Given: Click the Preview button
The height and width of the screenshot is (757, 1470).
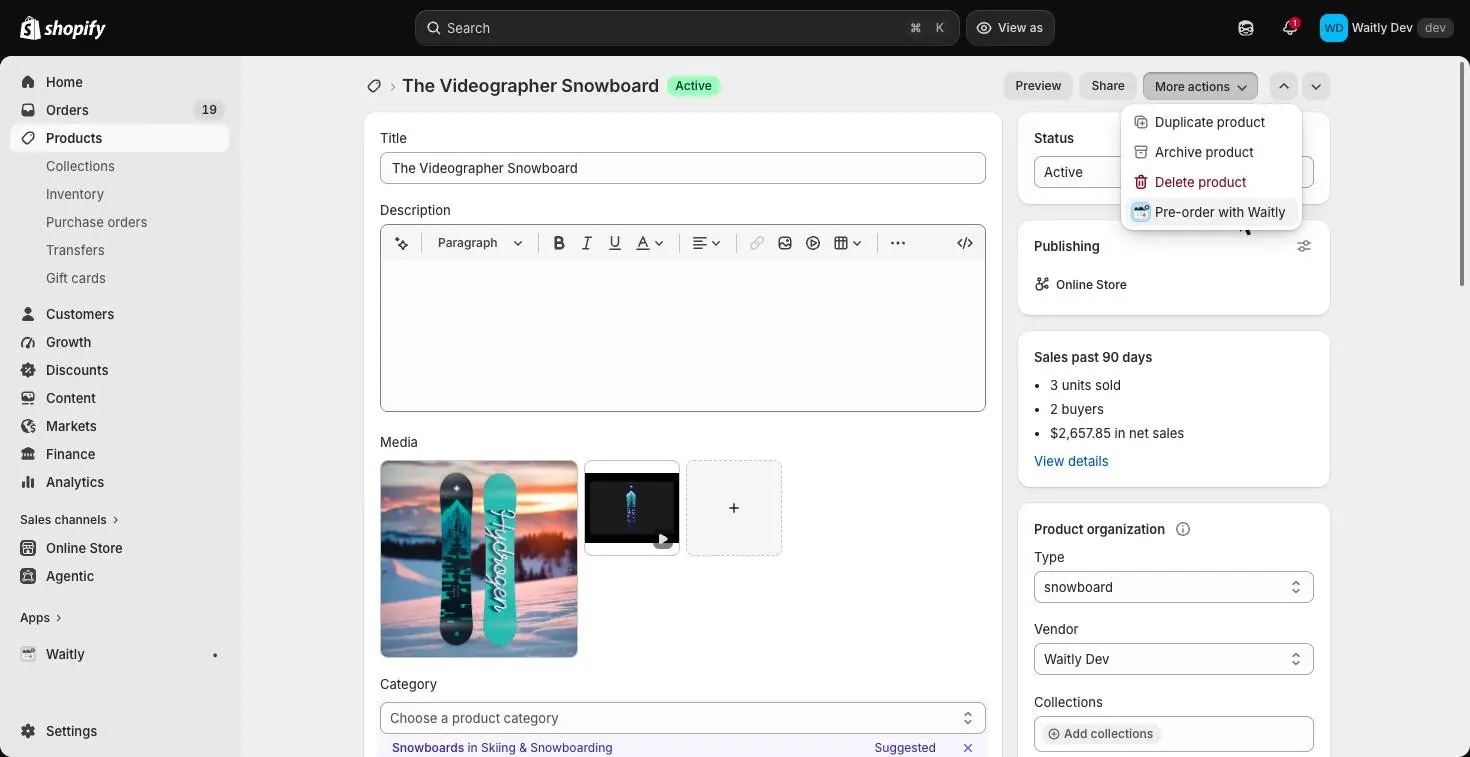Looking at the screenshot, I should point(1038,86).
